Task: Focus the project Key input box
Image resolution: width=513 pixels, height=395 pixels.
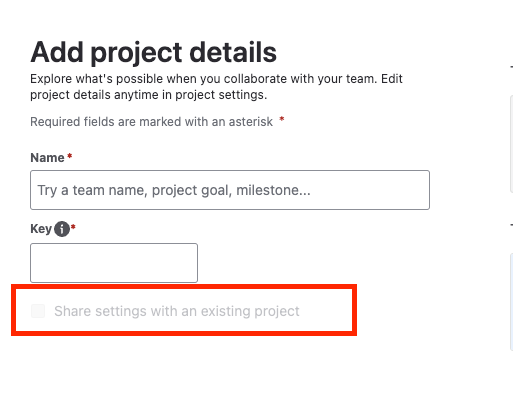Action: [114, 263]
